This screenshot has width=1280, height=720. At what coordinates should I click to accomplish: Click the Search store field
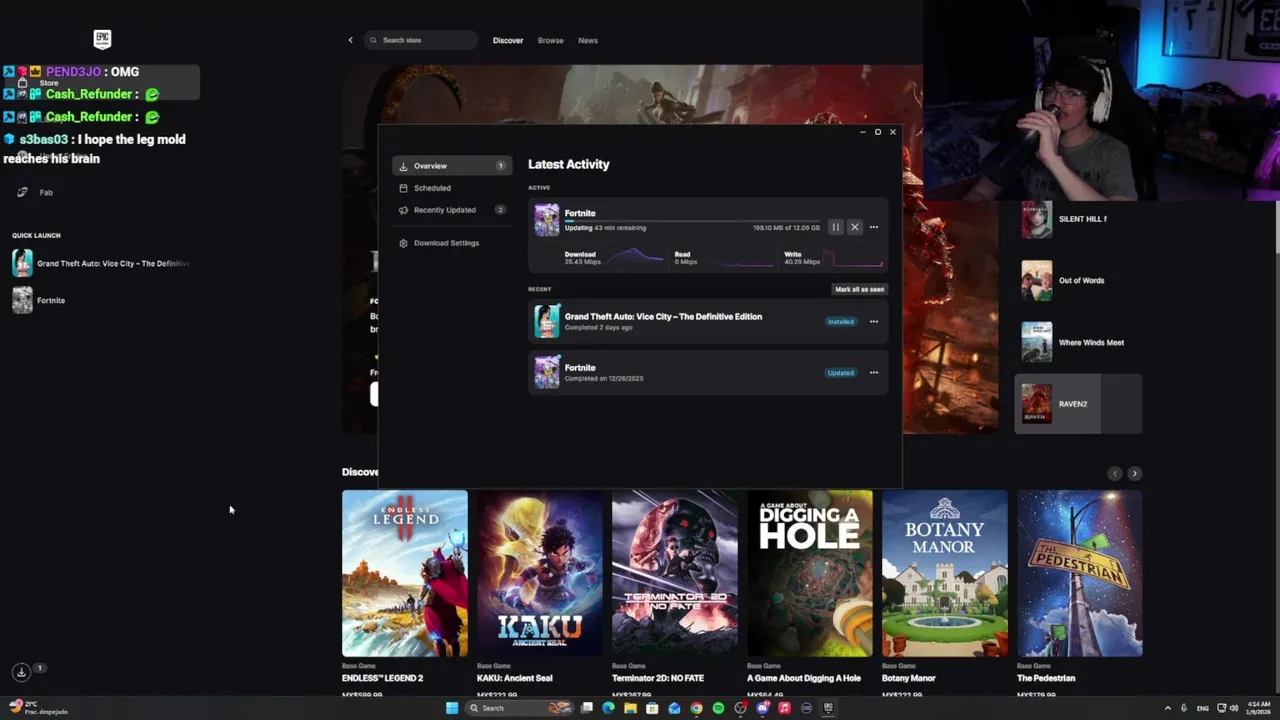coord(421,40)
